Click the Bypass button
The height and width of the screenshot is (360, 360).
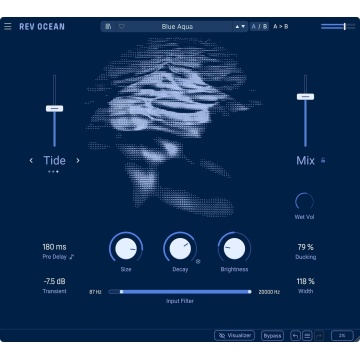point(272,336)
